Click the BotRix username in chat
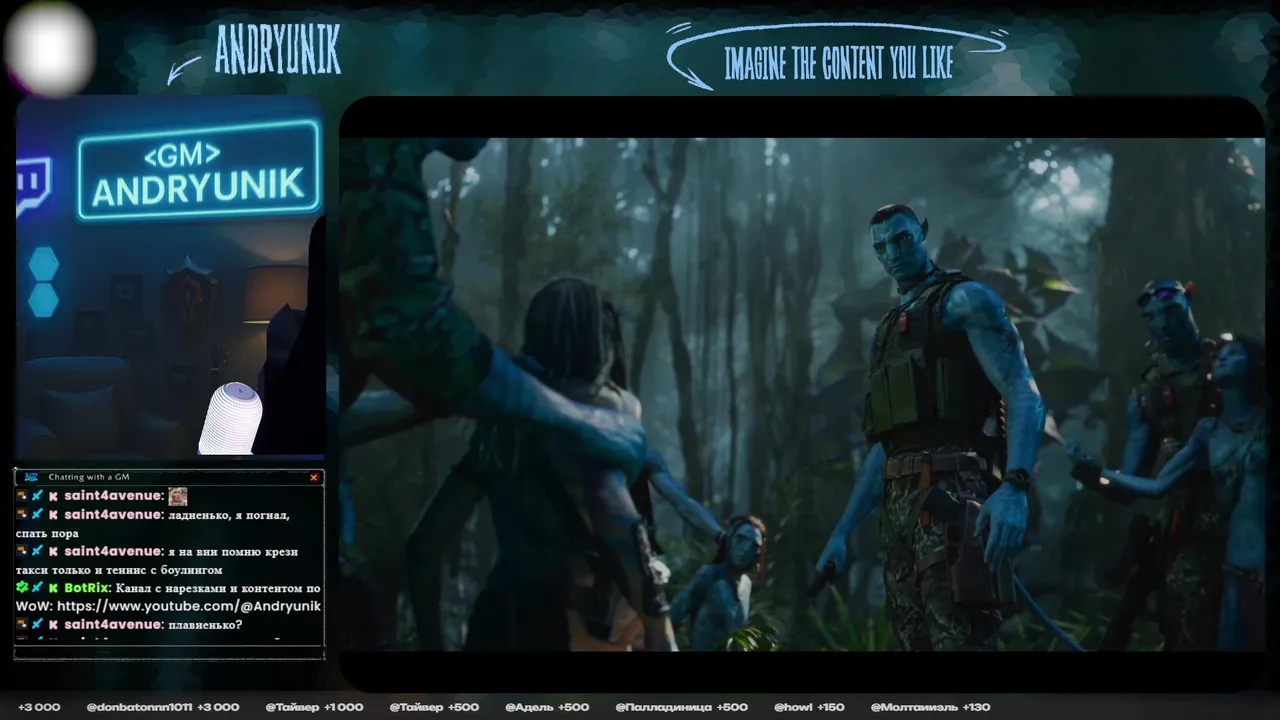 [x=86, y=588]
